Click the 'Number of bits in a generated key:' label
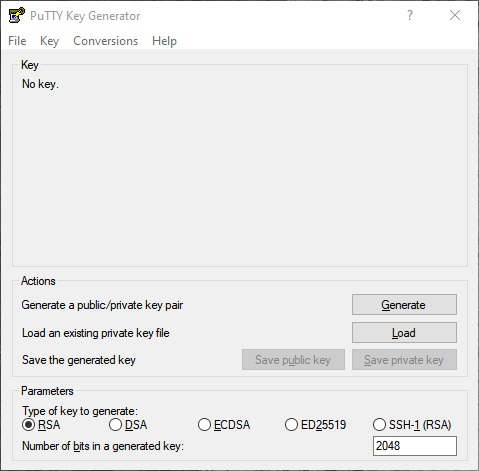Viewport: 479px width, 471px height. (x=103, y=446)
